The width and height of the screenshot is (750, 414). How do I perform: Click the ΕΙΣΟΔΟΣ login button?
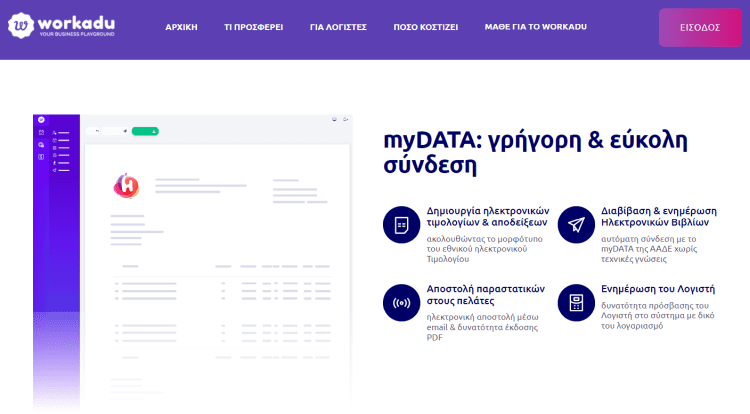click(x=700, y=28)
